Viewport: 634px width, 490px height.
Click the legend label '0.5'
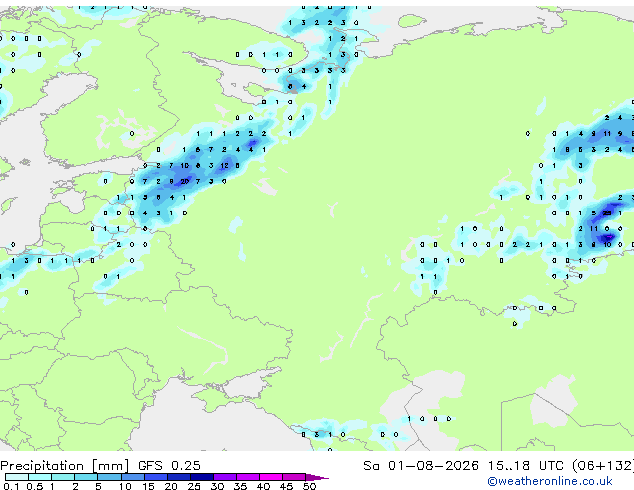point(34,486)
